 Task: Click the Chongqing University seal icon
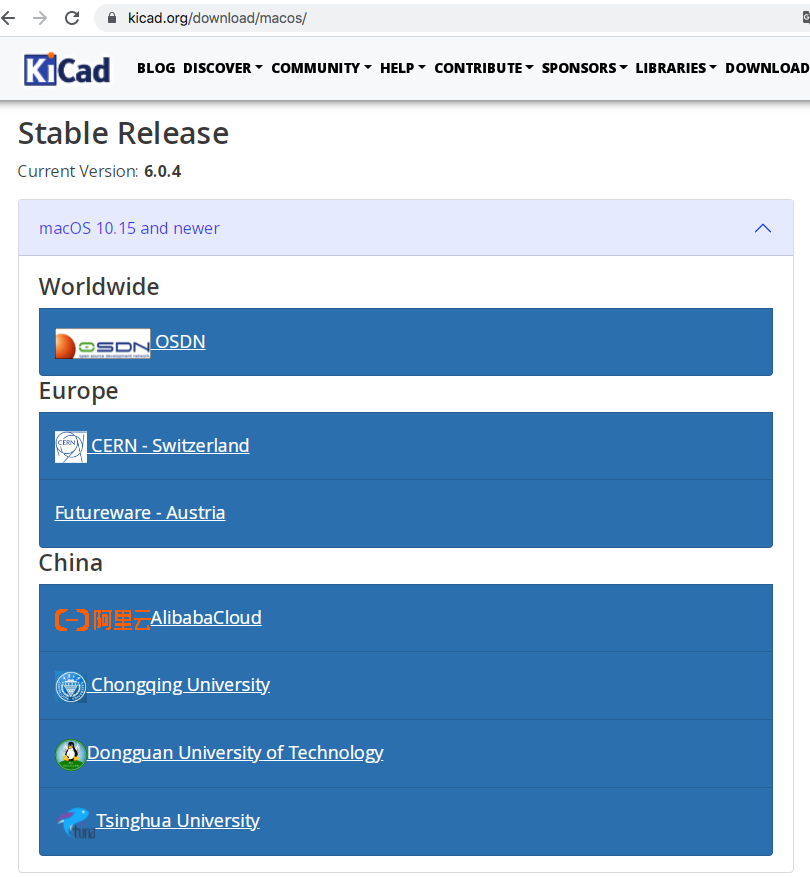(70, 686)
